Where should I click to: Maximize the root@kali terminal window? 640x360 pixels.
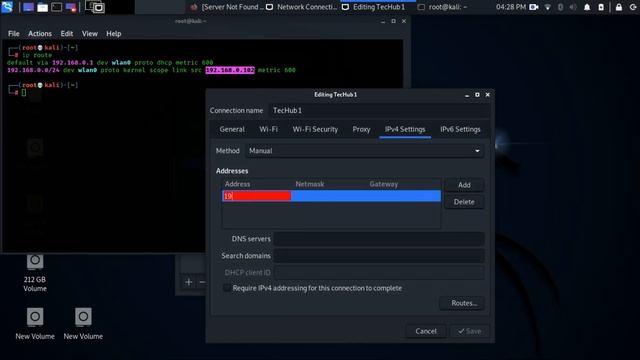(393, 21)
